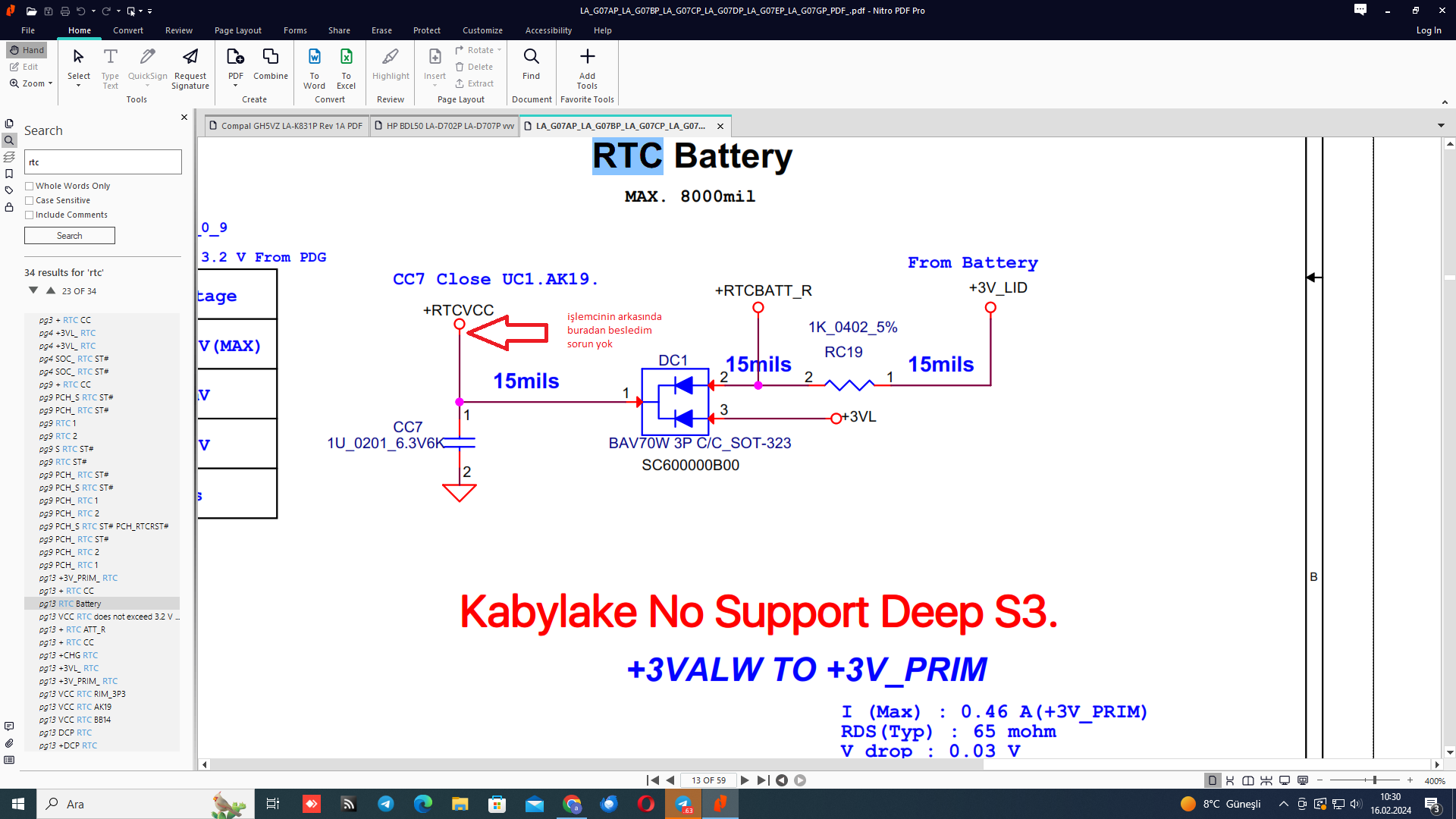Convert document To Word
Image resolution: width=1456 pixels, height=819 pixels.
click(x=314, y=58)
